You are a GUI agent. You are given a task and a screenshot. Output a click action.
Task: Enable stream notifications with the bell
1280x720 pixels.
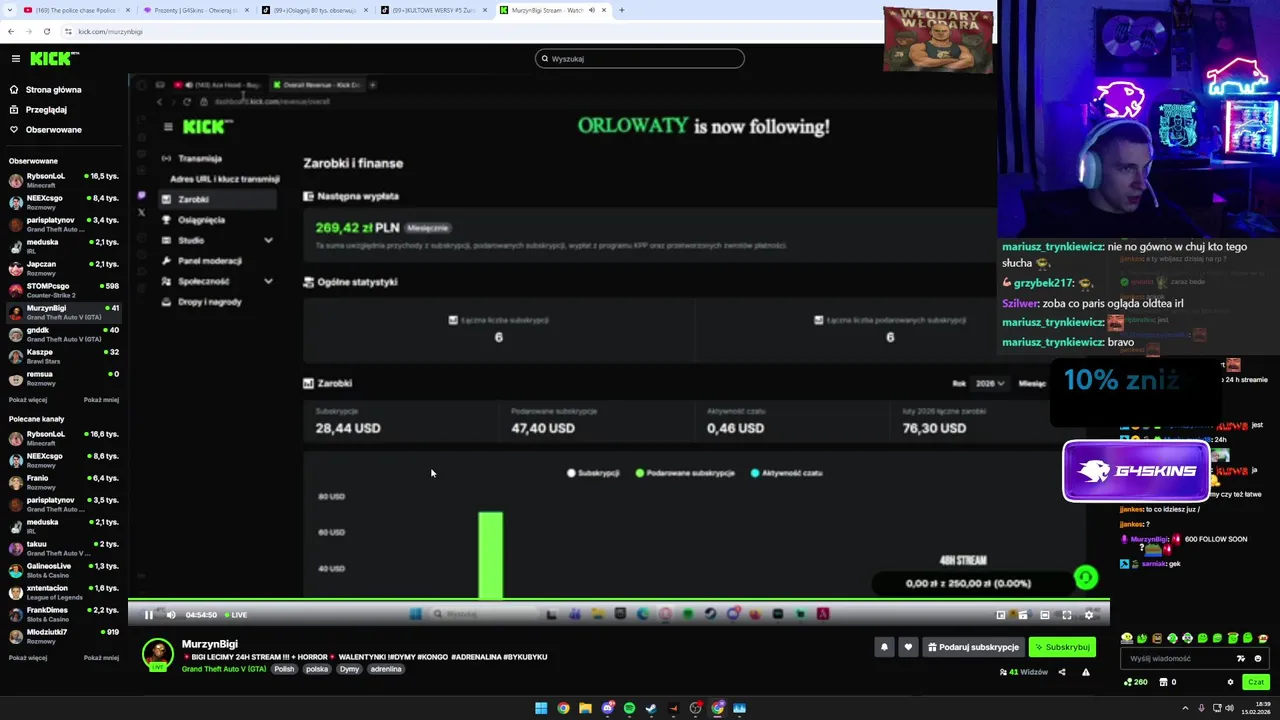(884, 647)
